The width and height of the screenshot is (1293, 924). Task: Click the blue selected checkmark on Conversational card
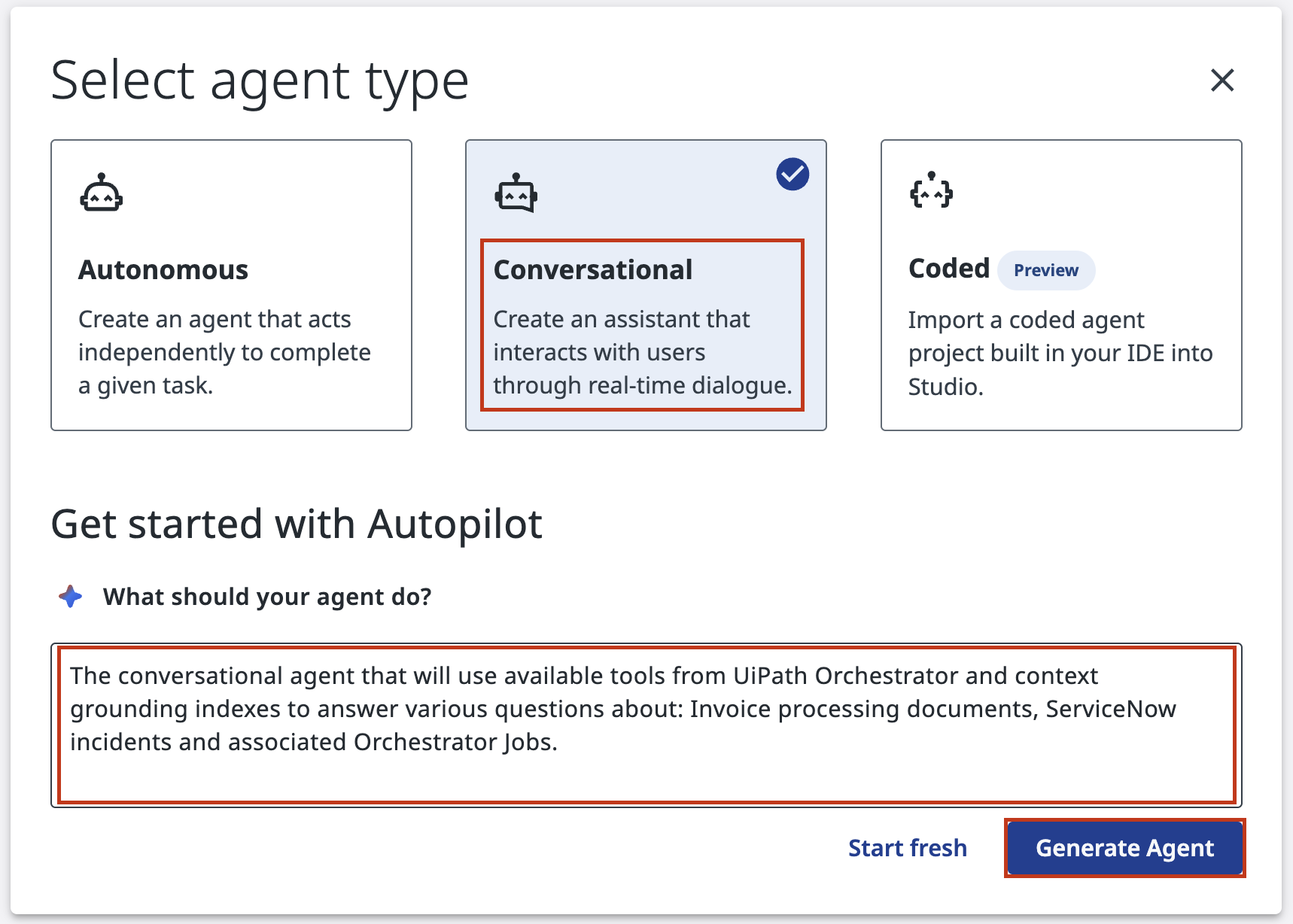(x=793, y=175)
